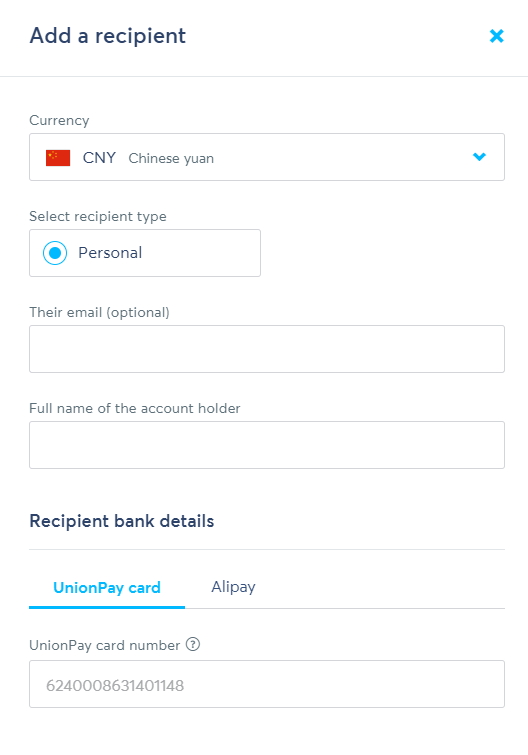
Task: Click the UnionPay card number help icon
Action: 193,644
